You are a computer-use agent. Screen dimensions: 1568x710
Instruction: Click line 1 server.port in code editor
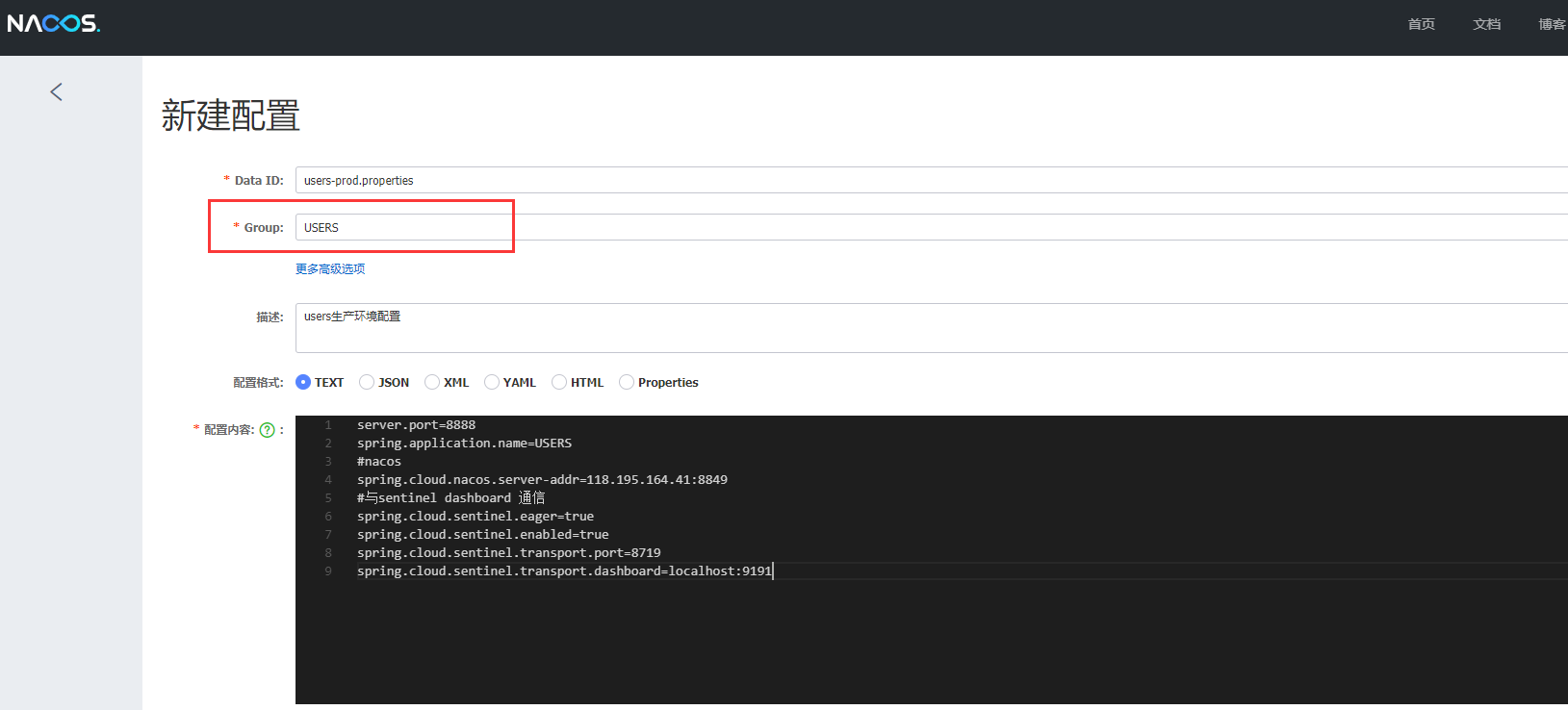pyautogui.click(x=416, y=425)
